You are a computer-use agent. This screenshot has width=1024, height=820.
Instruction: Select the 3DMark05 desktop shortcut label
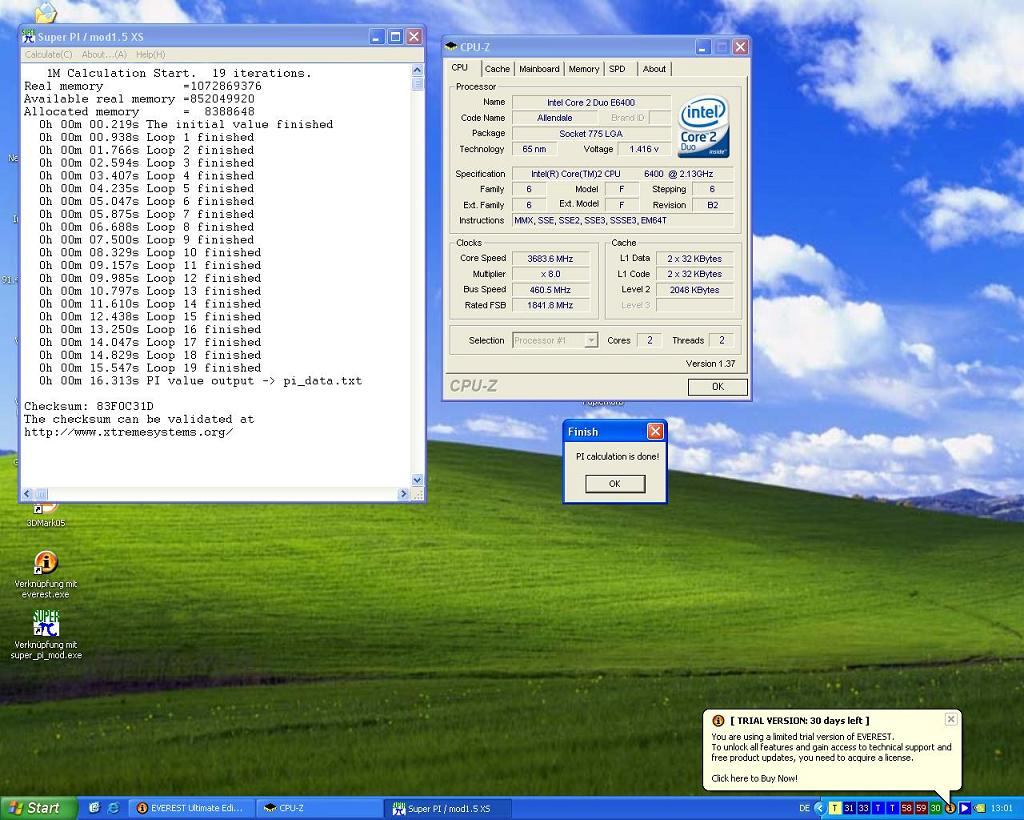46,523
